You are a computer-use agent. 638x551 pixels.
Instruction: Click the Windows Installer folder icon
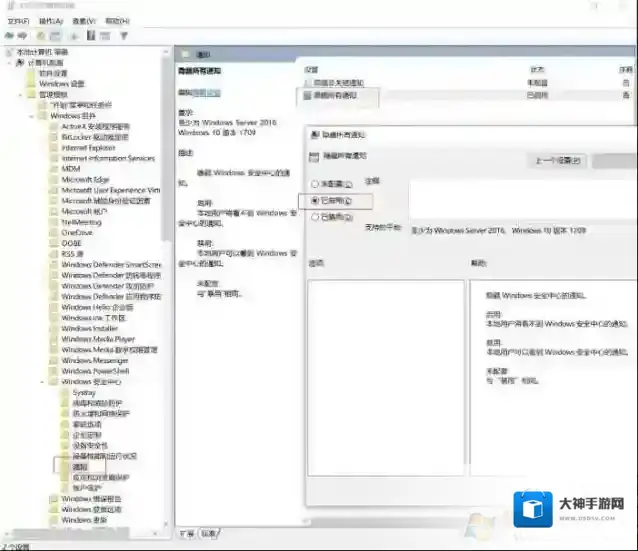[x=54, y=328]
